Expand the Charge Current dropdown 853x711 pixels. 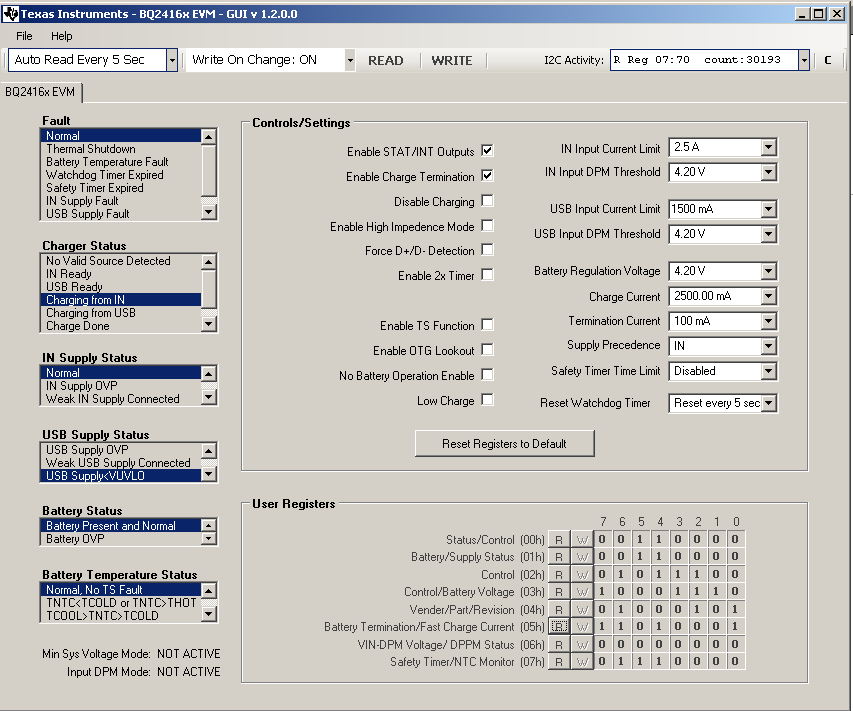pyautogui.click(x=767, y=296)
